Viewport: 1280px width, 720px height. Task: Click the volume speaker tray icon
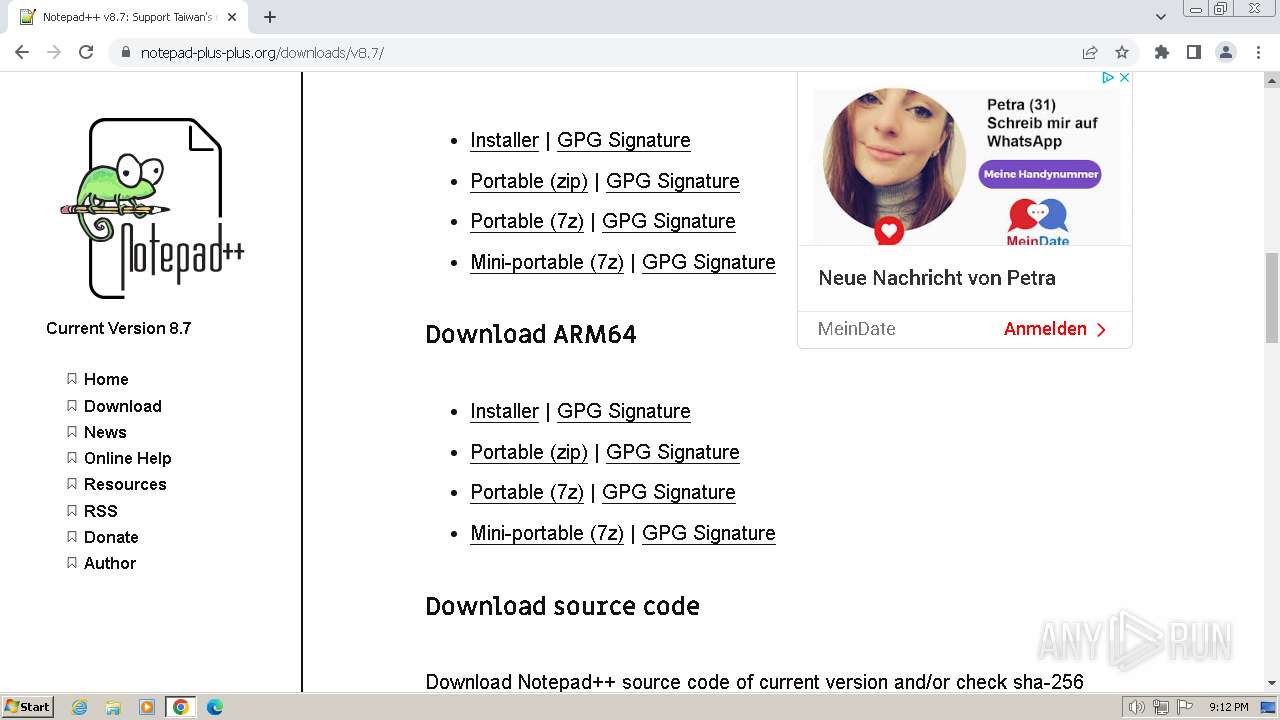tap(1136, 707)
